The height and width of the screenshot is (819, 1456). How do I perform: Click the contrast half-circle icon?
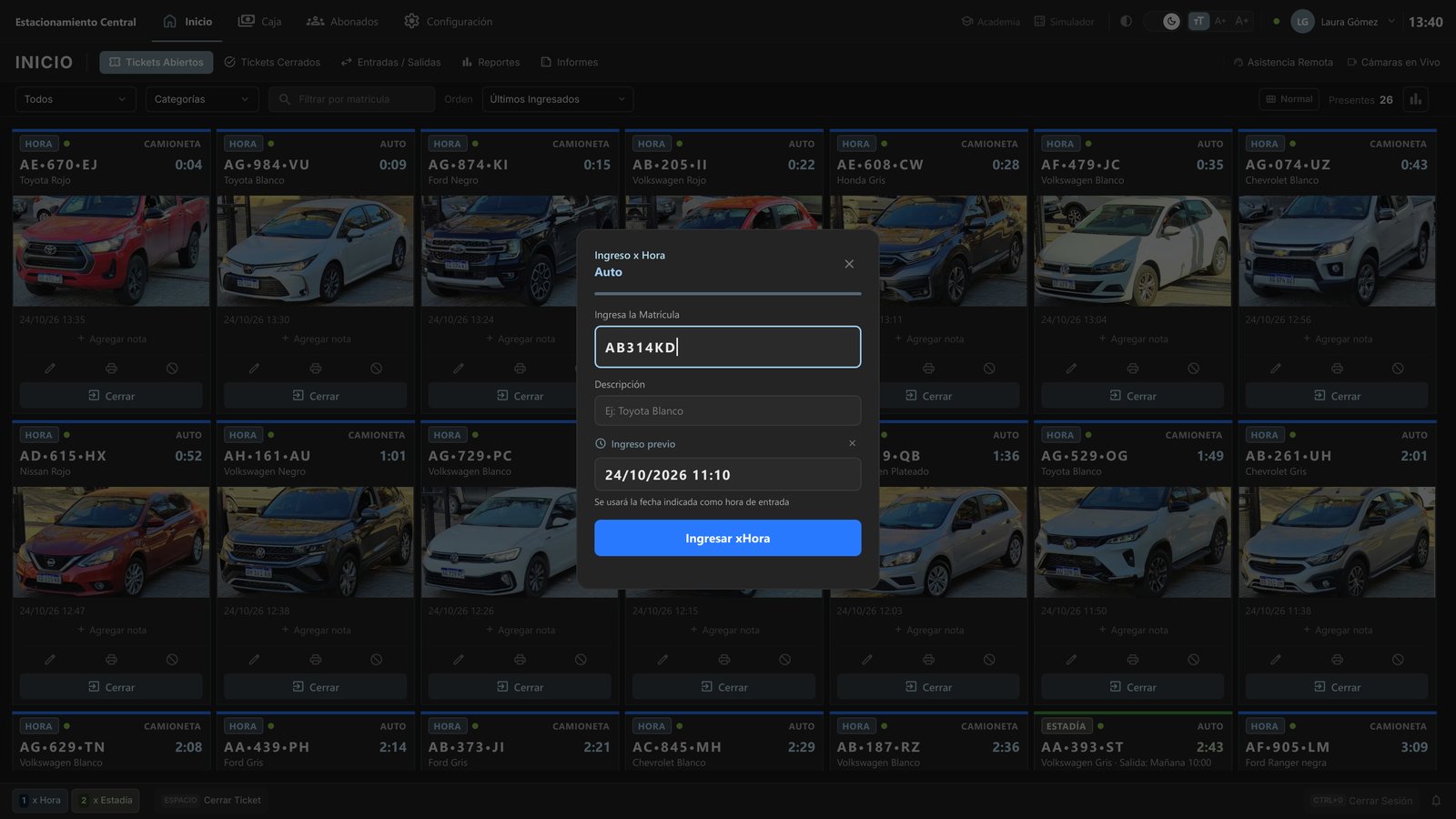pos(1126,21)
